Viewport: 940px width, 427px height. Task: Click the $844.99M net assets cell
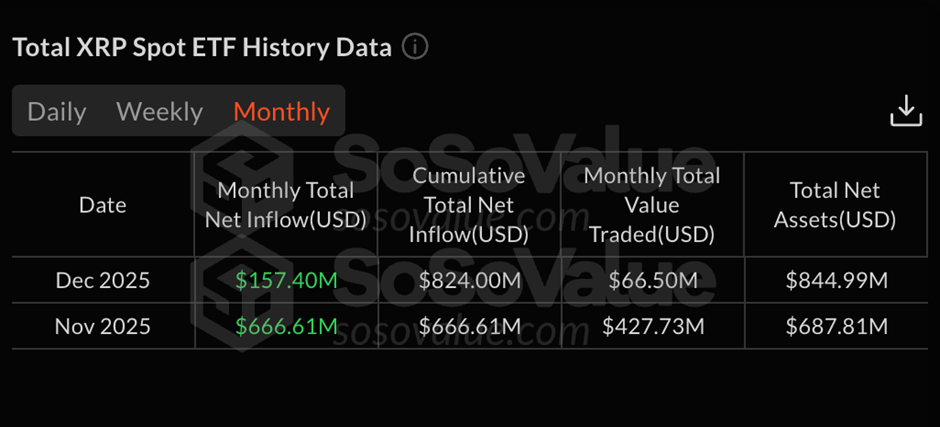[836, 281]
